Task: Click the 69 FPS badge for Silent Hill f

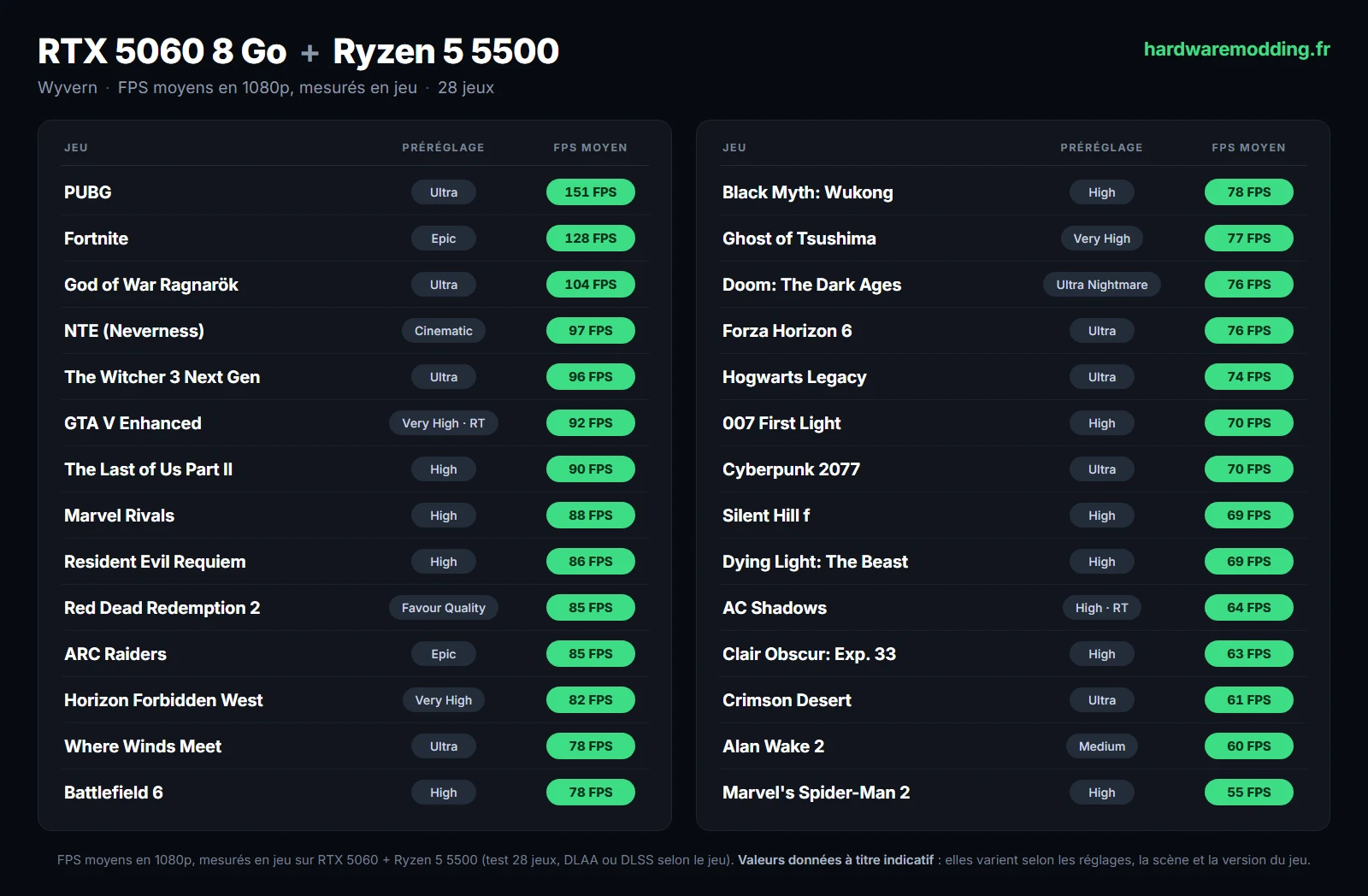Action: click(x=1249, y=516)
